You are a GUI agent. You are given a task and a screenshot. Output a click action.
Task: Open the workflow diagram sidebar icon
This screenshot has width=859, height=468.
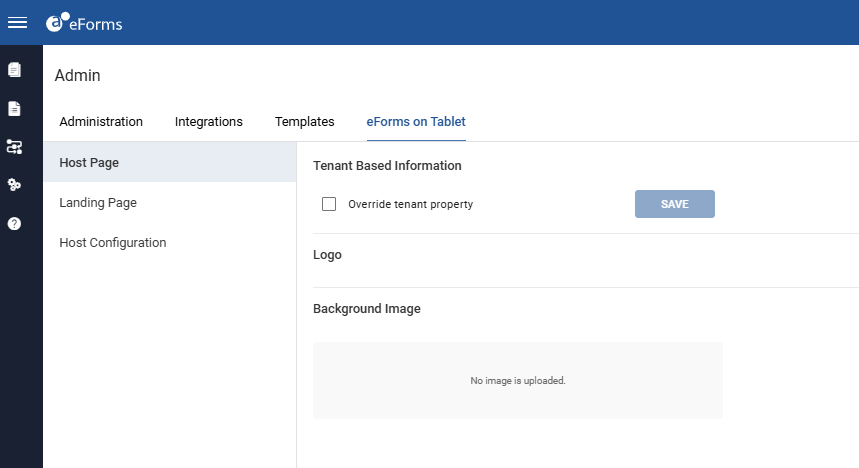coord(14,147)
